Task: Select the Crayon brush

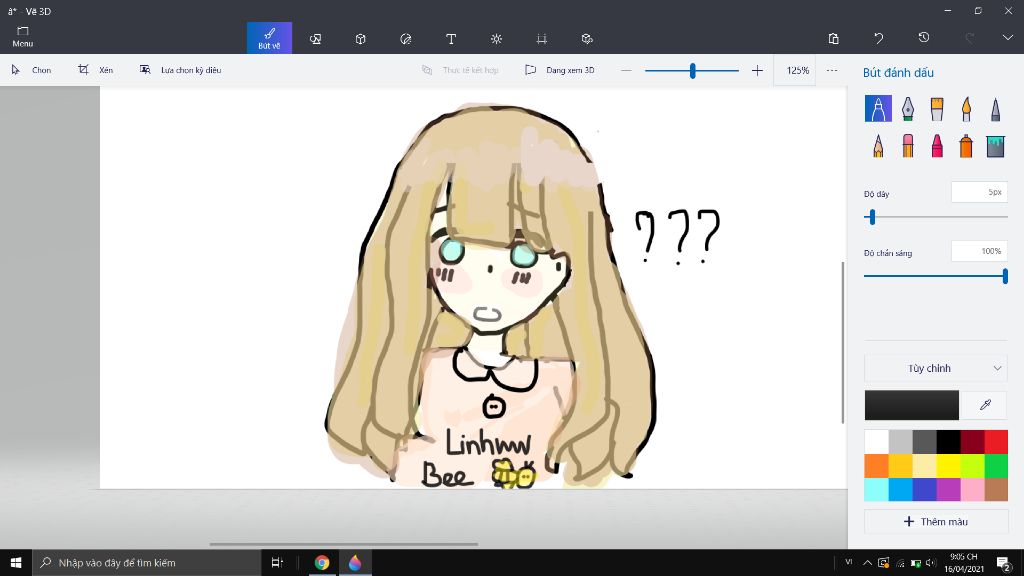Action: [936, 146]
